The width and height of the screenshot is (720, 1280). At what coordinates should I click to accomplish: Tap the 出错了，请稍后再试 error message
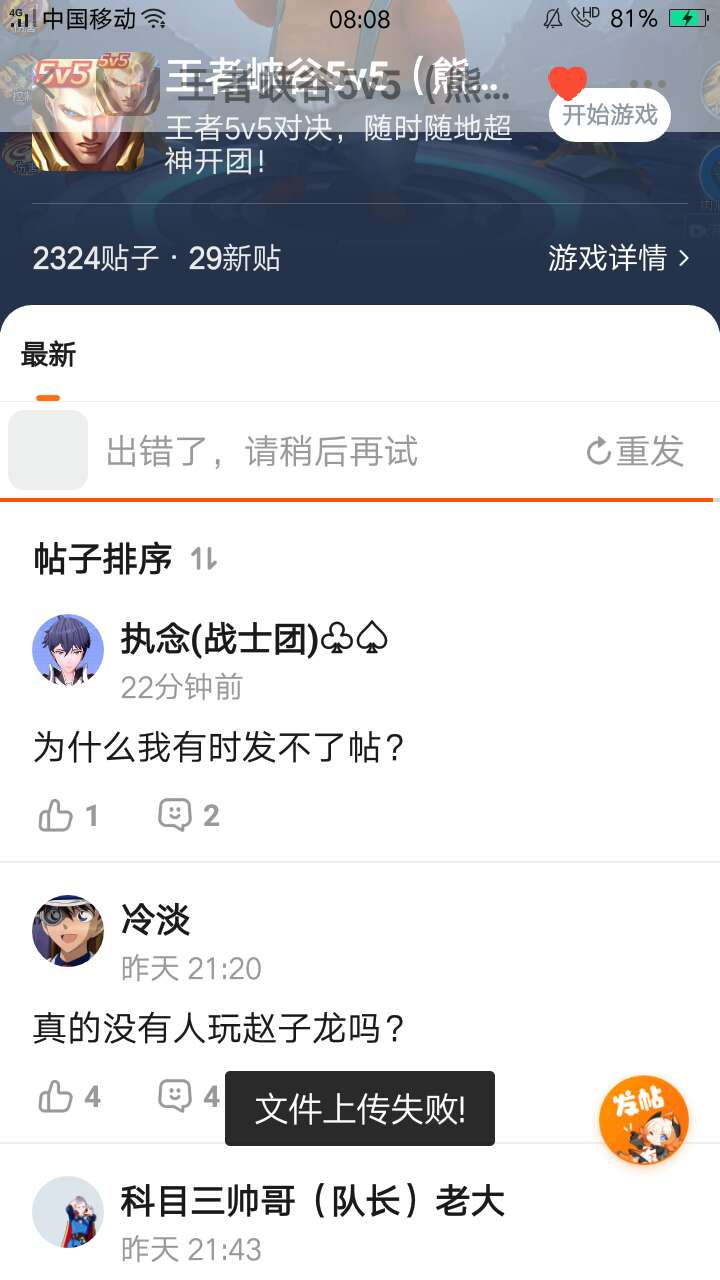click(x=262, y=452)
